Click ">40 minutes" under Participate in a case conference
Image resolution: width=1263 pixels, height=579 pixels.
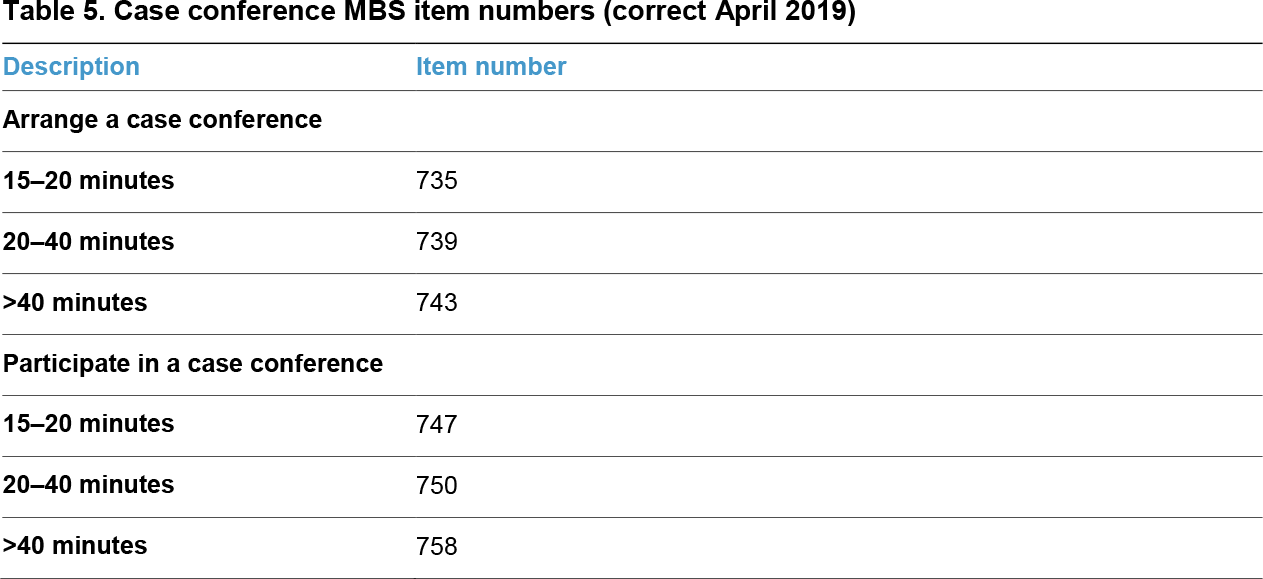(75, 546)
